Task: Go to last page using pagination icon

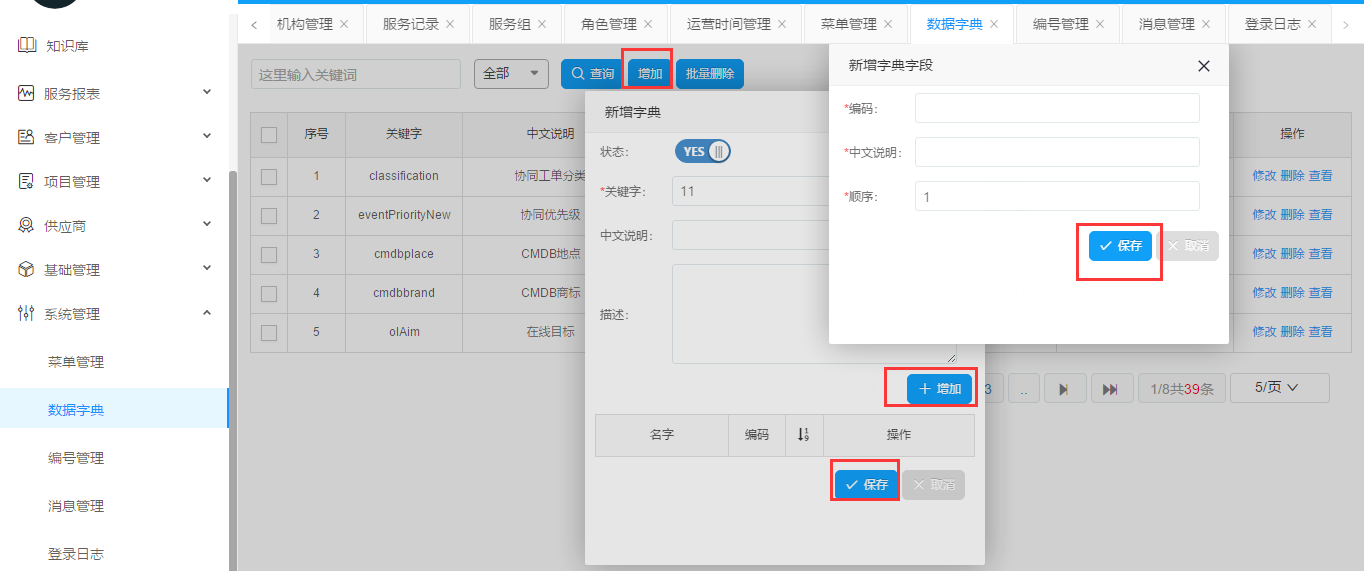Action: 1110,389
